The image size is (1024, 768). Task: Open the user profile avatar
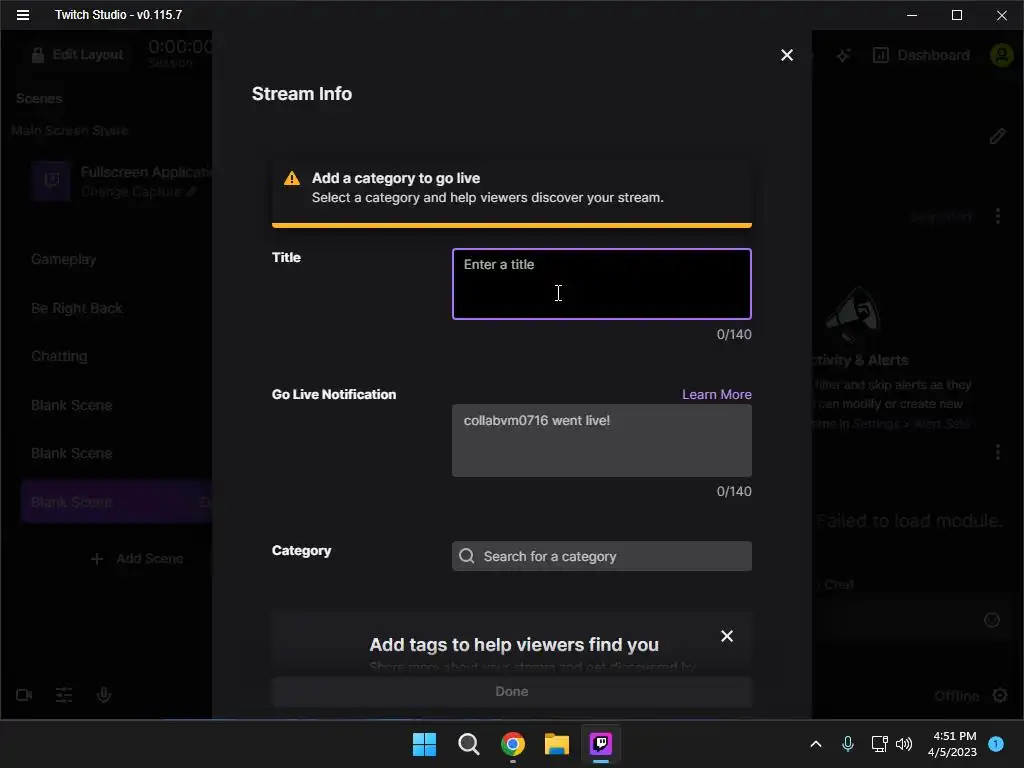(1002, 55)
